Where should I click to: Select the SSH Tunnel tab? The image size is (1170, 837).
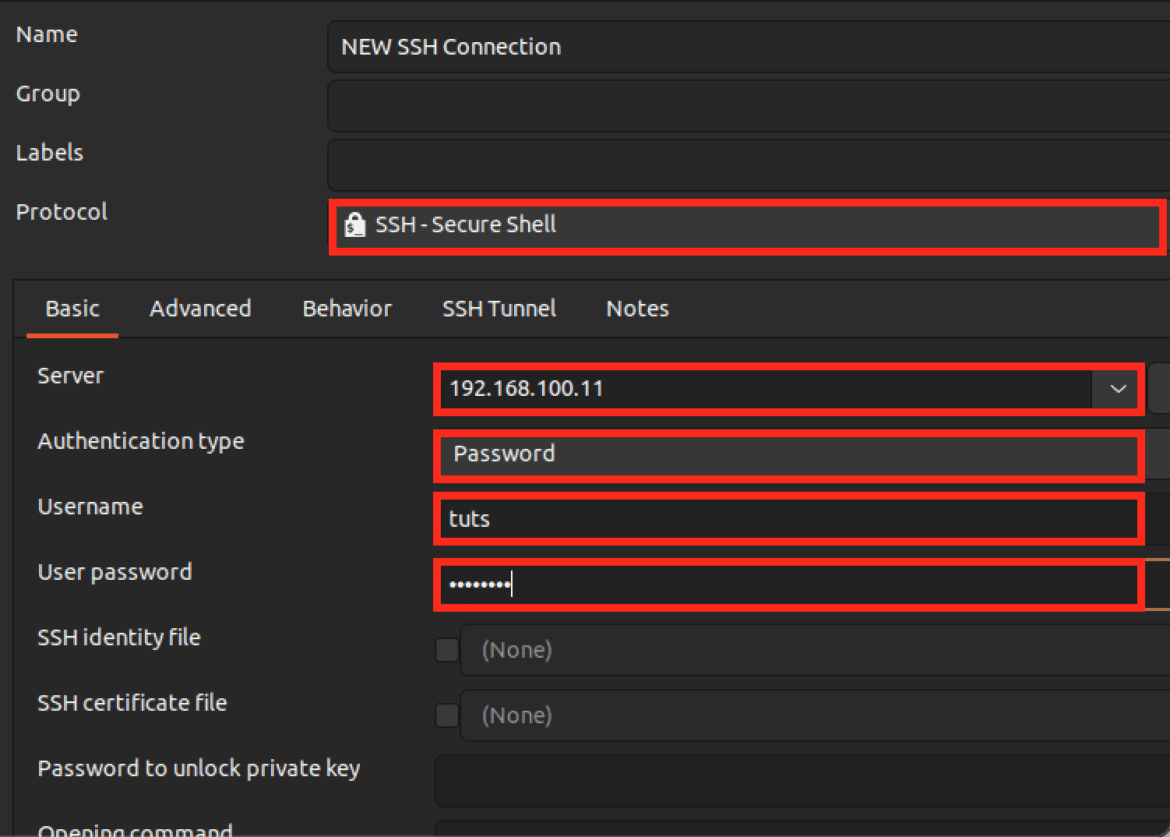coord(499,309)
